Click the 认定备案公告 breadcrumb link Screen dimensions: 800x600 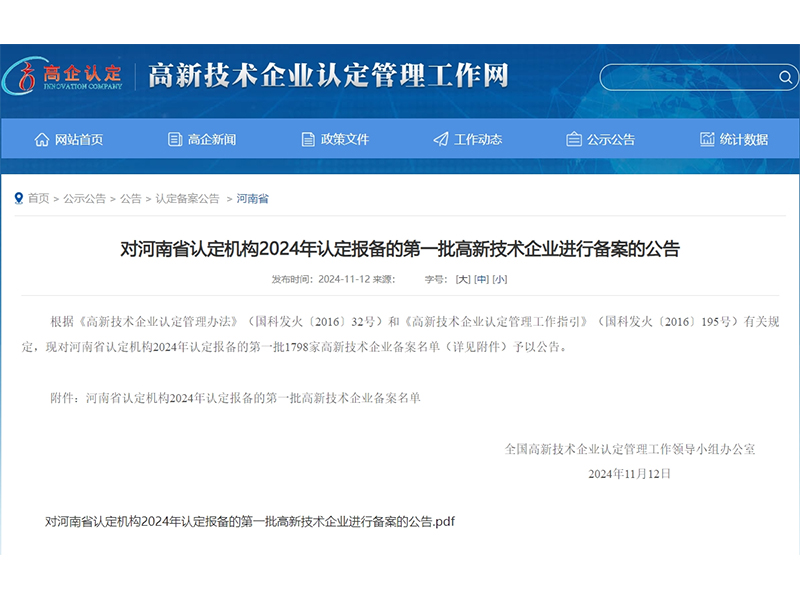[185, 198]
